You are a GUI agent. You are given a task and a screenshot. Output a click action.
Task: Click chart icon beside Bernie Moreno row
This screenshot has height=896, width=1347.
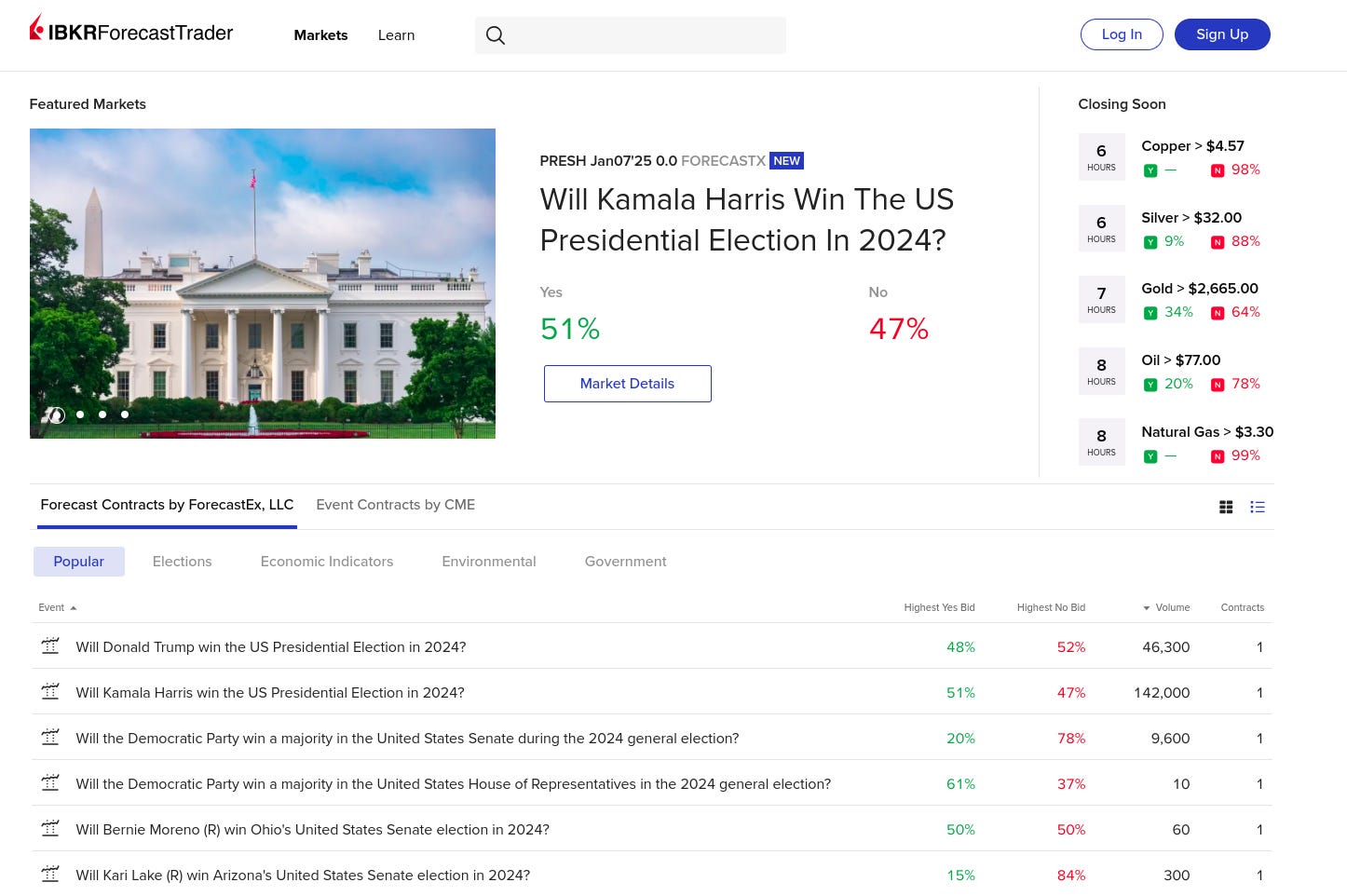(x=50, y=828)
